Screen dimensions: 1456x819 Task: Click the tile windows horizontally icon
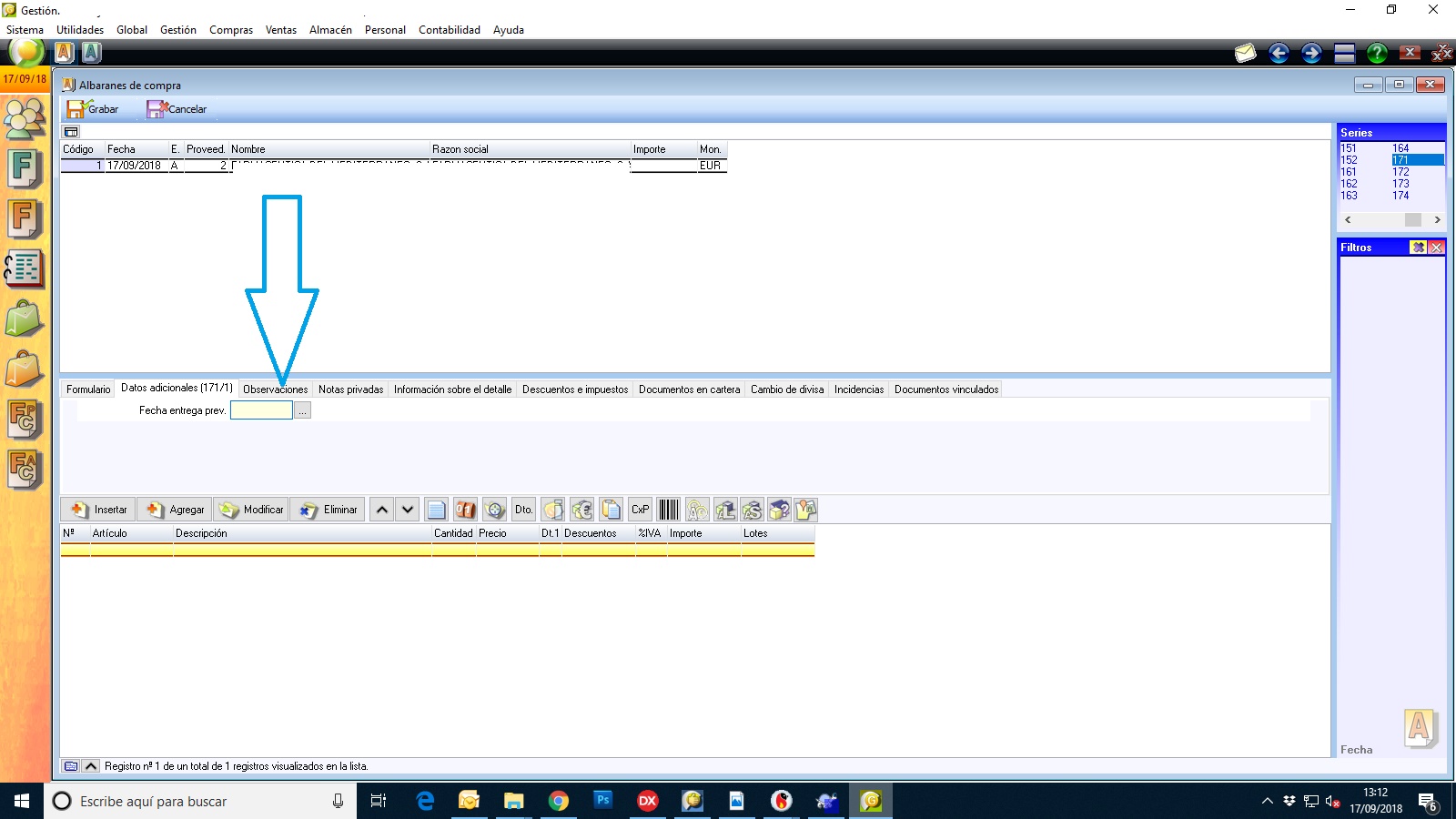click(1345, 54)
